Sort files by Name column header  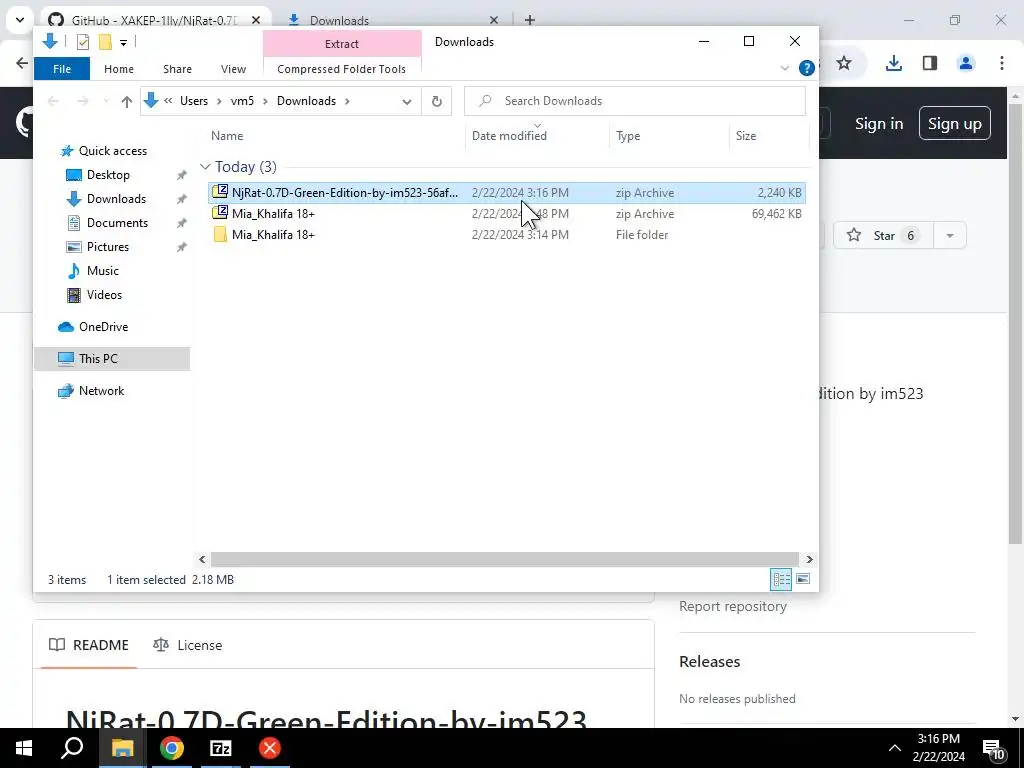coord(227,136)
